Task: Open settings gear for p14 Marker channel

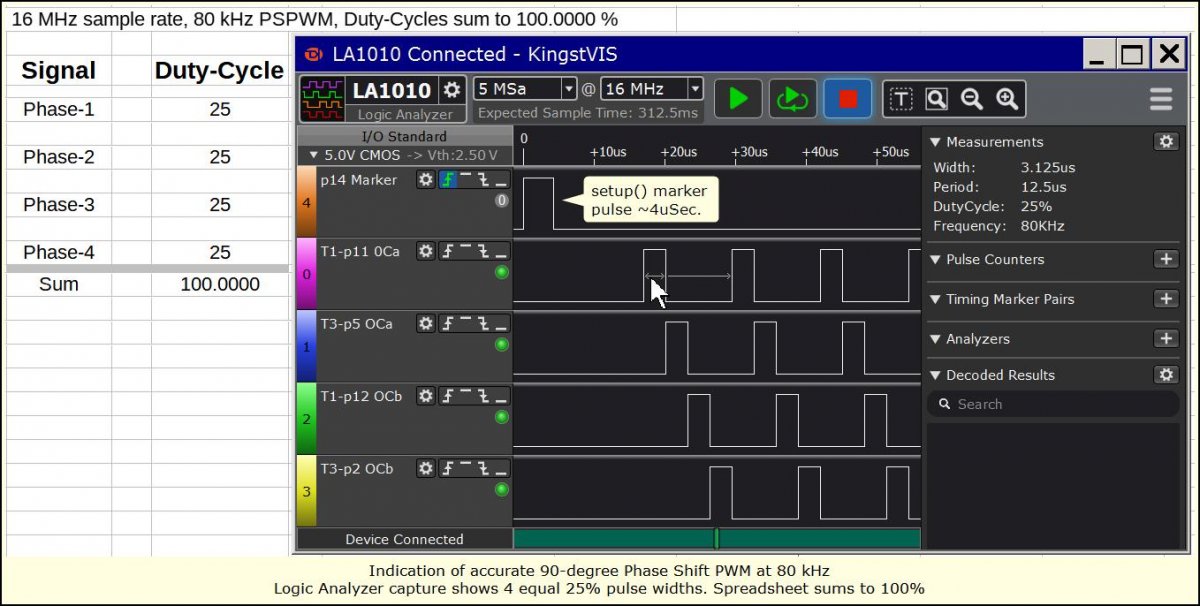Action: tap(426, 180)
